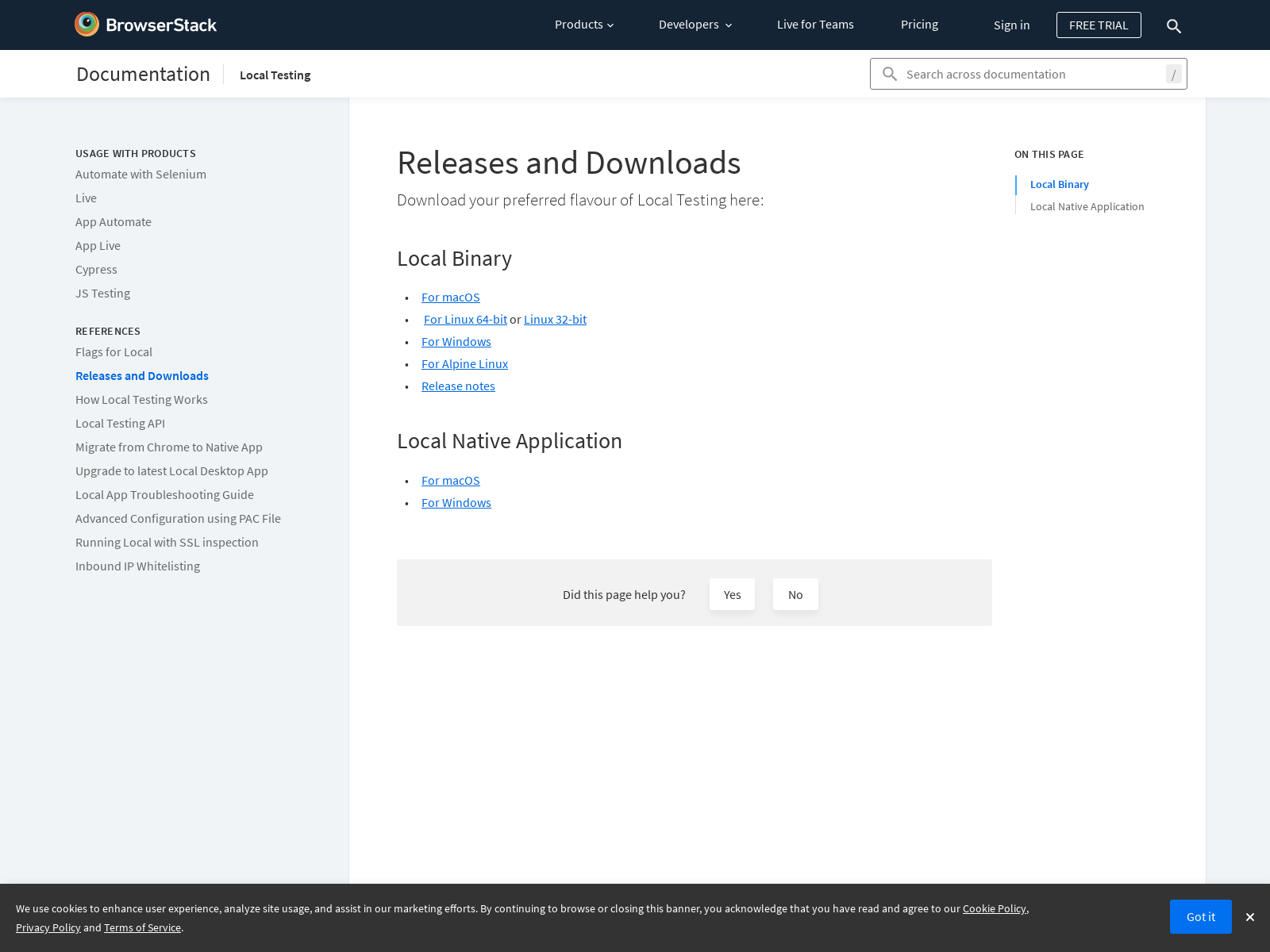Click the documentation search magnifier icon

tap(890, 74)
